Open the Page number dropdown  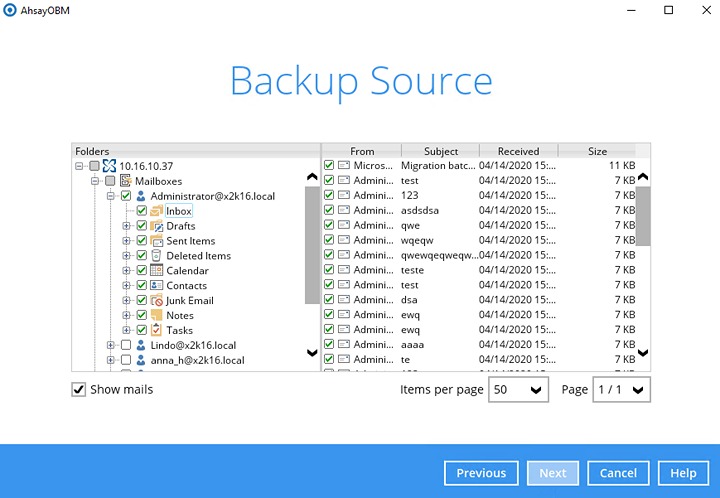pyautogui.click(x=621, y=389)
